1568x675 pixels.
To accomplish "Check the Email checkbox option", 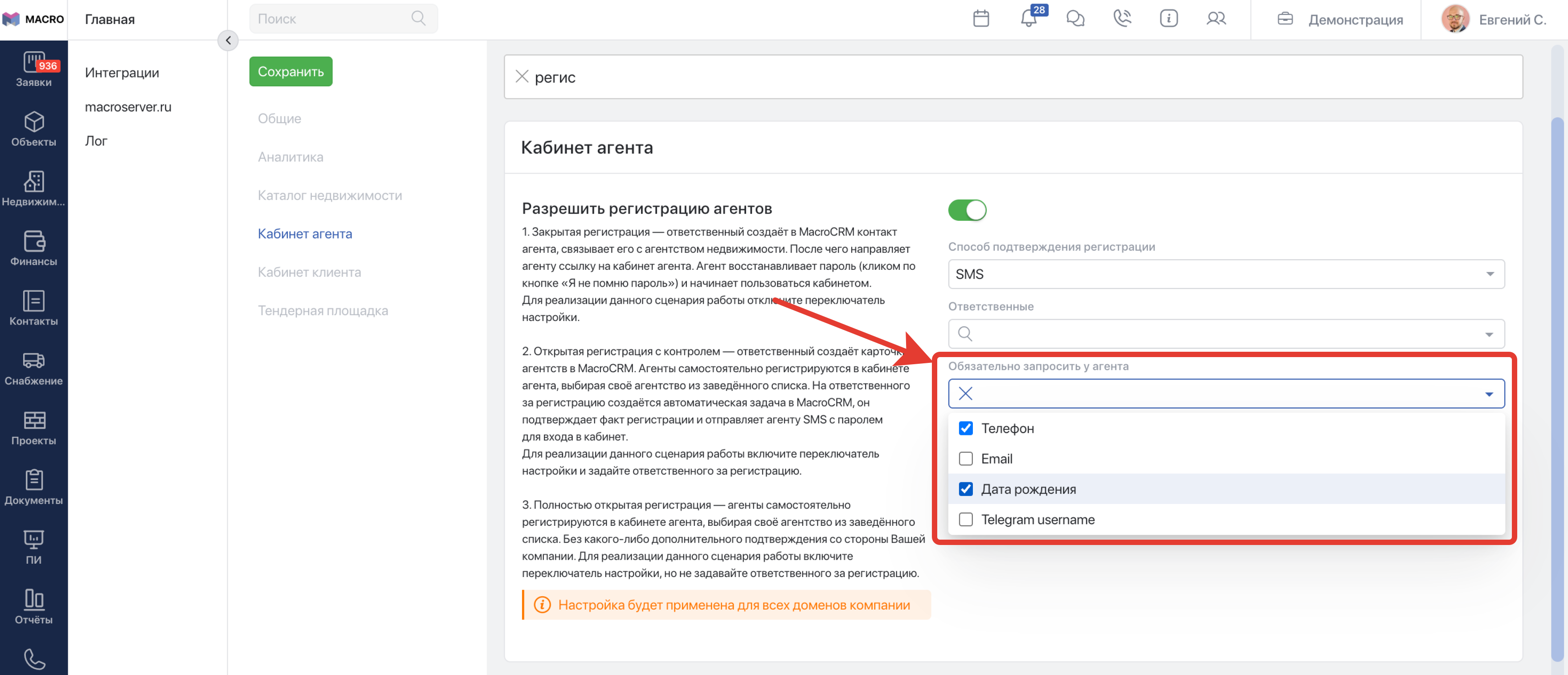I will (x=965, y=459).
